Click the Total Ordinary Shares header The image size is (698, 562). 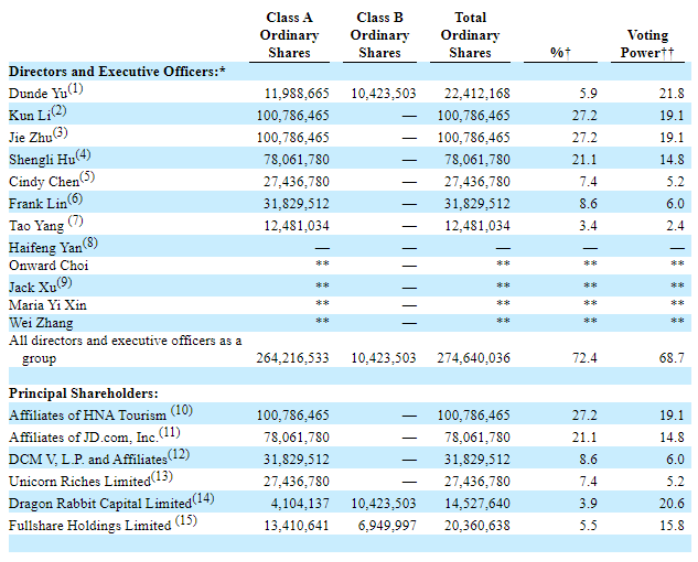click(x=470, y=35)
